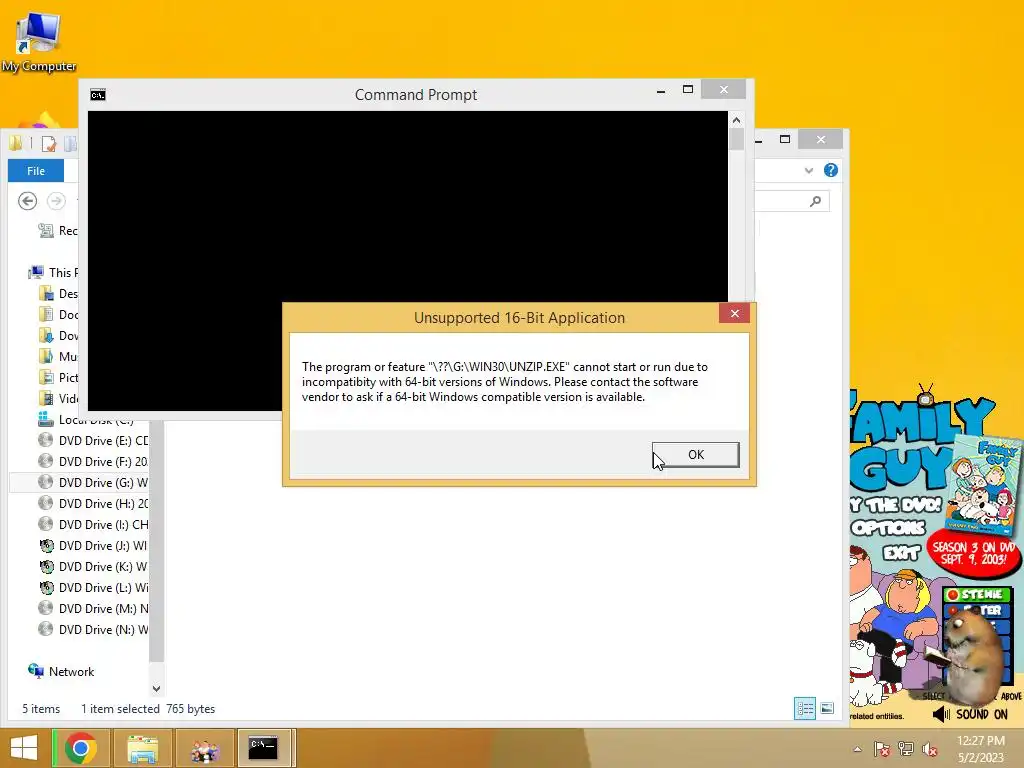This screenshot has width=1024, height=768.
Task: Click the search magnifier in File Explorer
Action: pos(815,201)
